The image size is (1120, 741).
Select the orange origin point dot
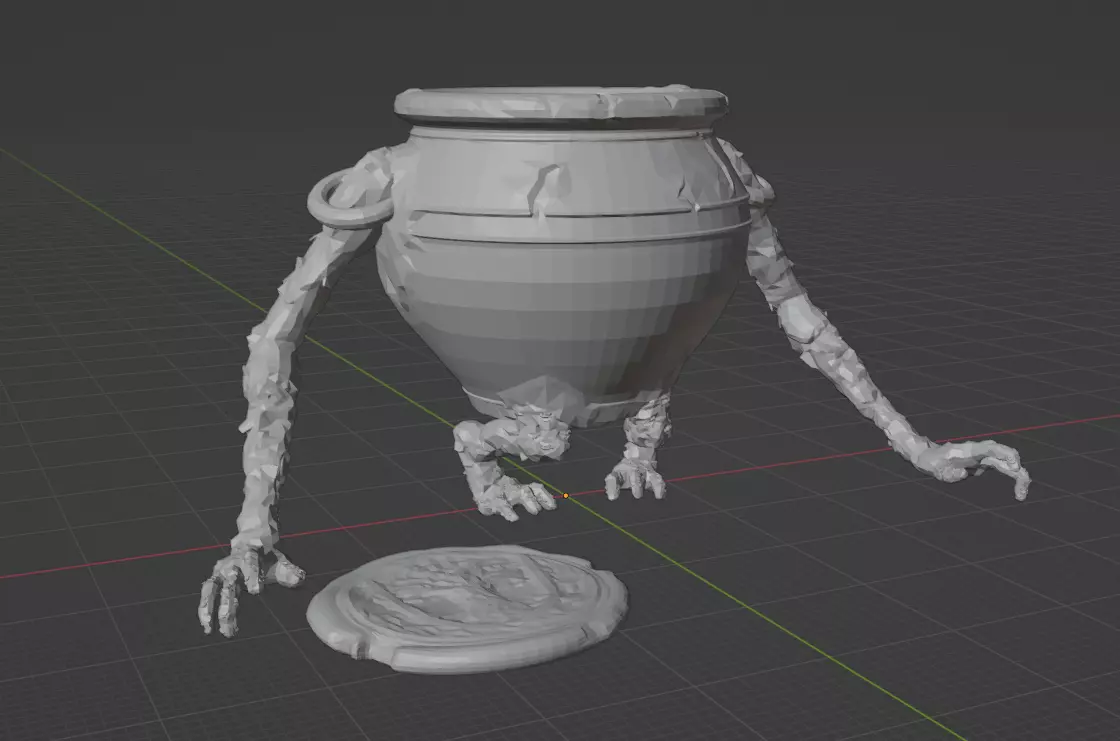tap(566, 495)
